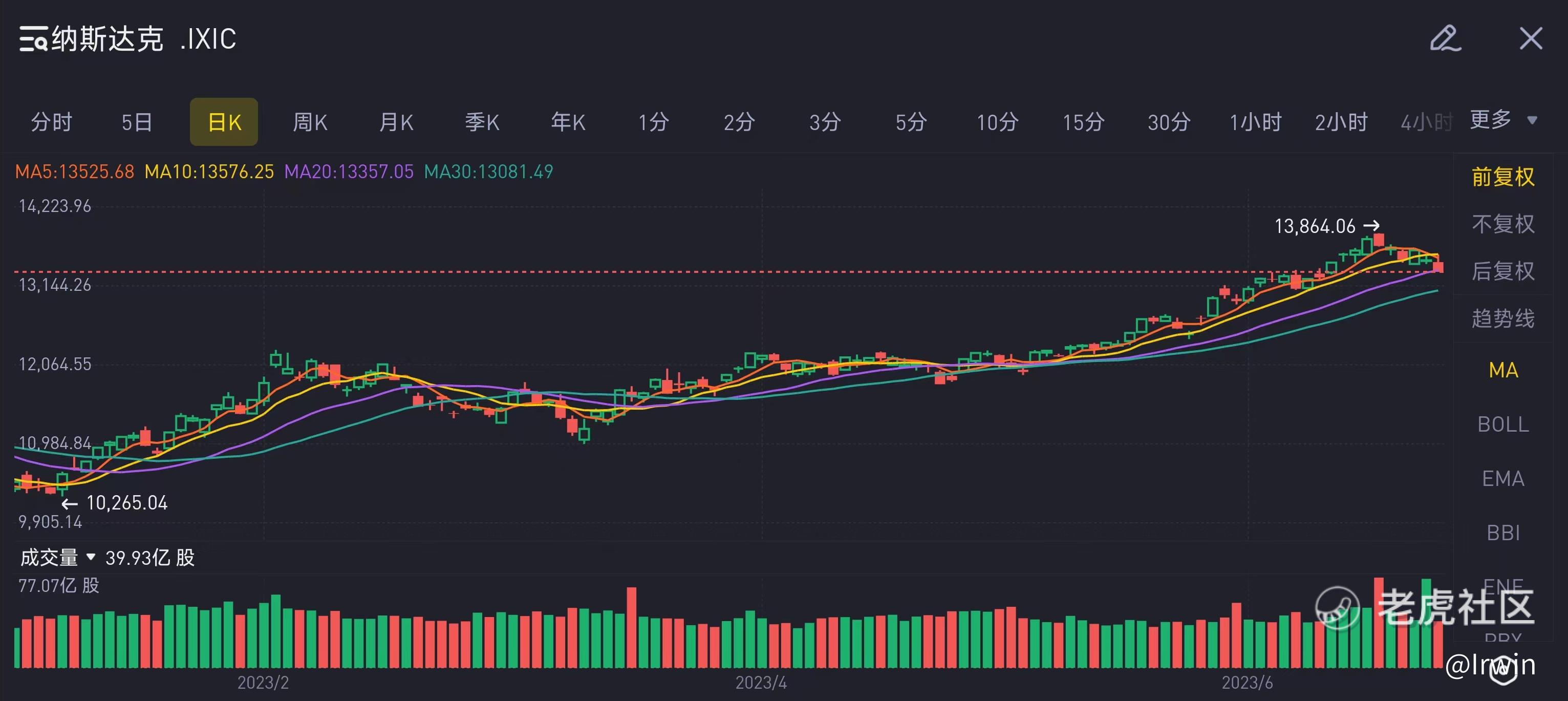Select the 周K weekly tab
1568x701 pixels.
tap(310, 122)
